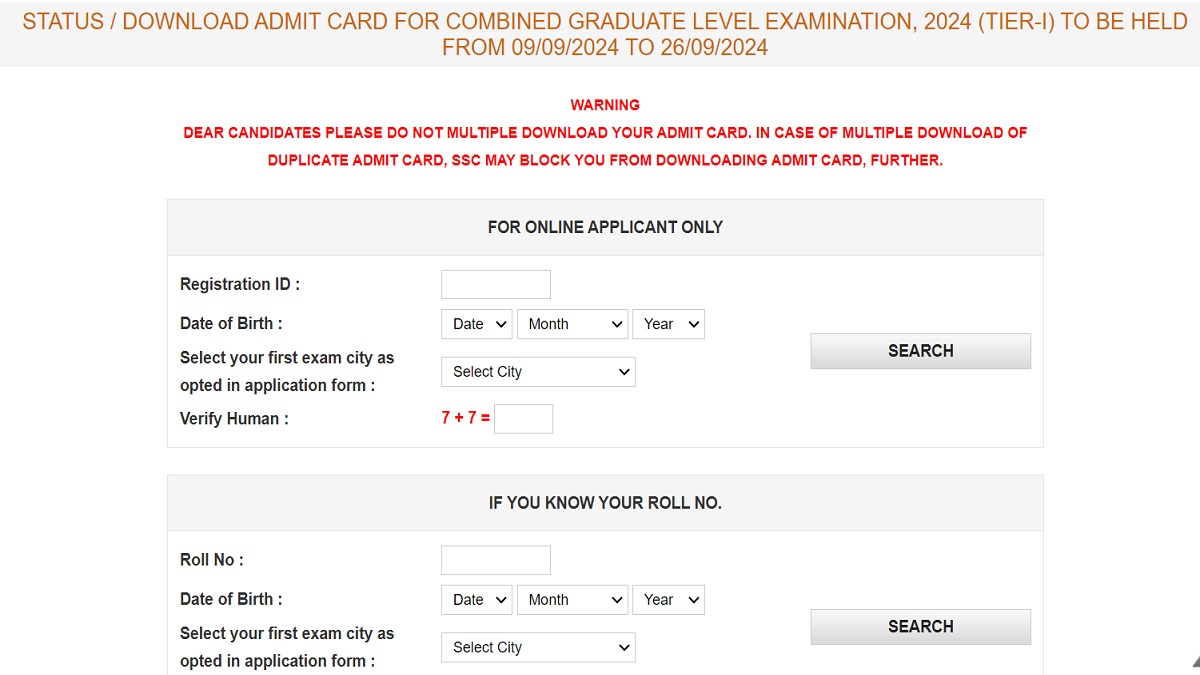Expand Select City dropdown in online applicant section

(x=538, y=371)
